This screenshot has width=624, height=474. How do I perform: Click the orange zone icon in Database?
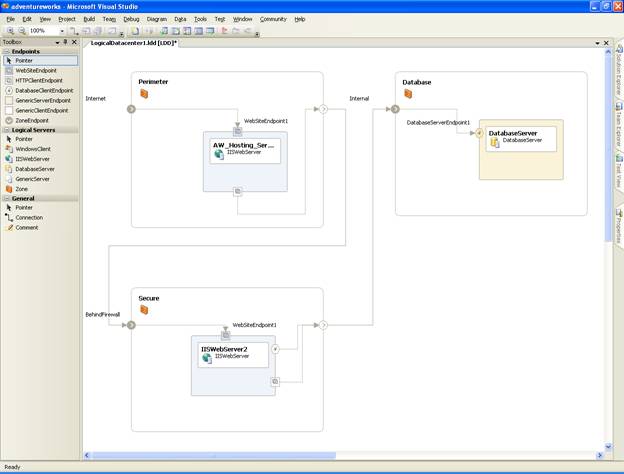[408, 94]
